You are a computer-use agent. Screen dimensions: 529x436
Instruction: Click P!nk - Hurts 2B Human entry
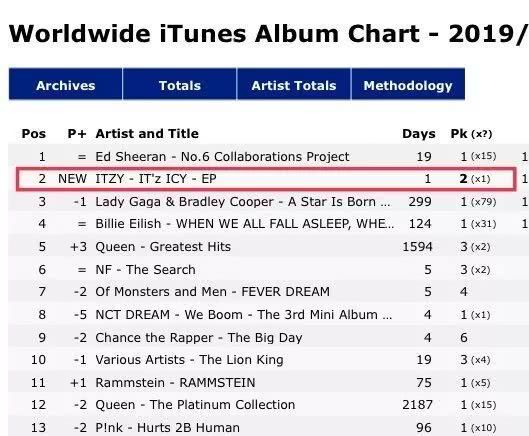pyautogui.click(x=168, y=428)
